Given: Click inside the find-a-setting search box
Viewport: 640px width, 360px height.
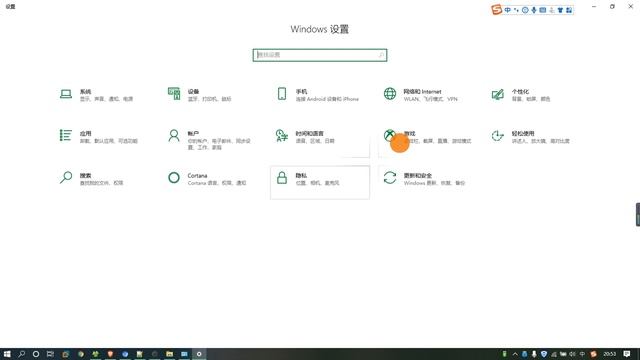Looking at the screenshot, I should click(x=320, y=55).
